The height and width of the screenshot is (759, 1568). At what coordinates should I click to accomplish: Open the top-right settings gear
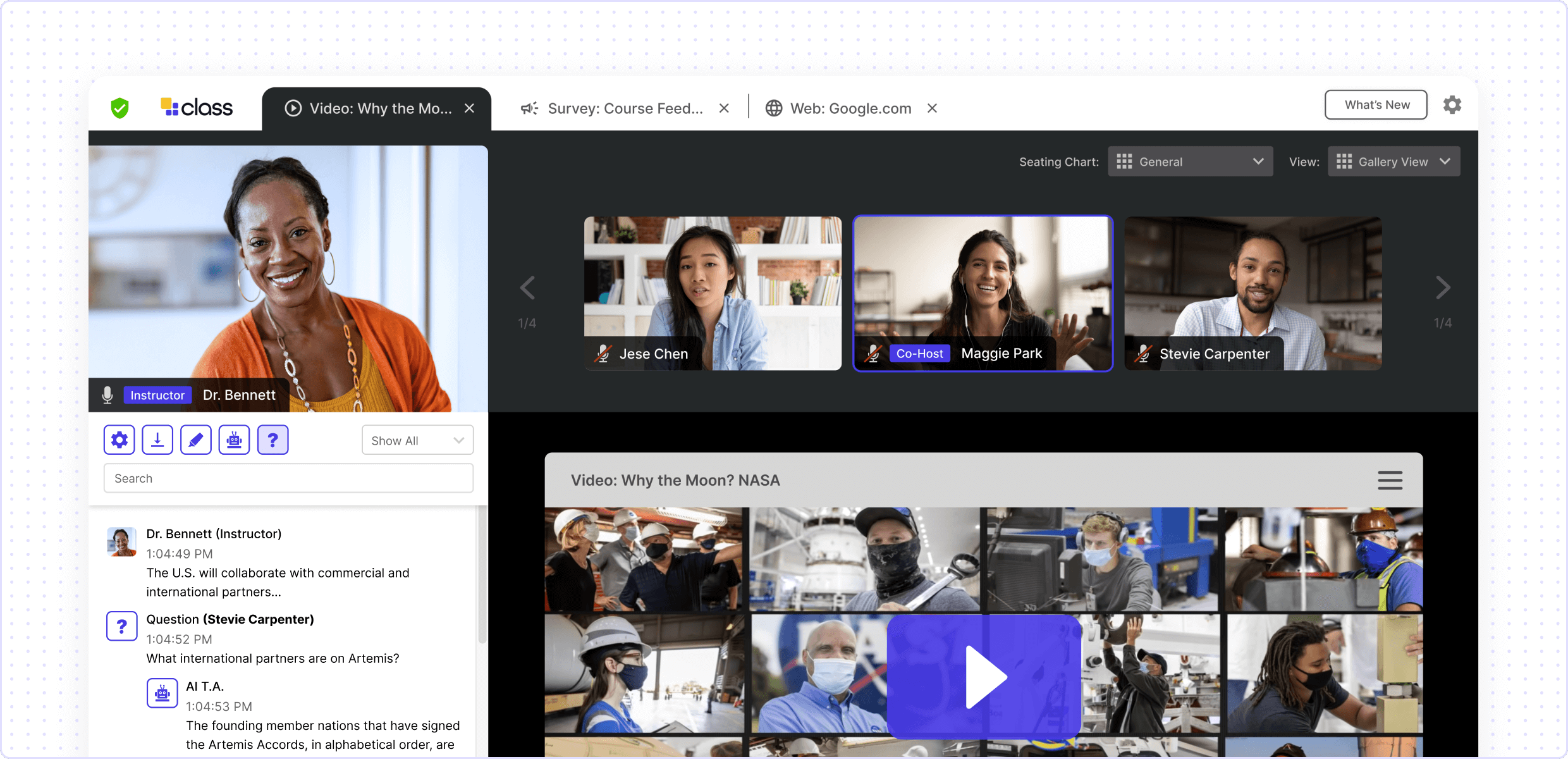pos(1452,105)
